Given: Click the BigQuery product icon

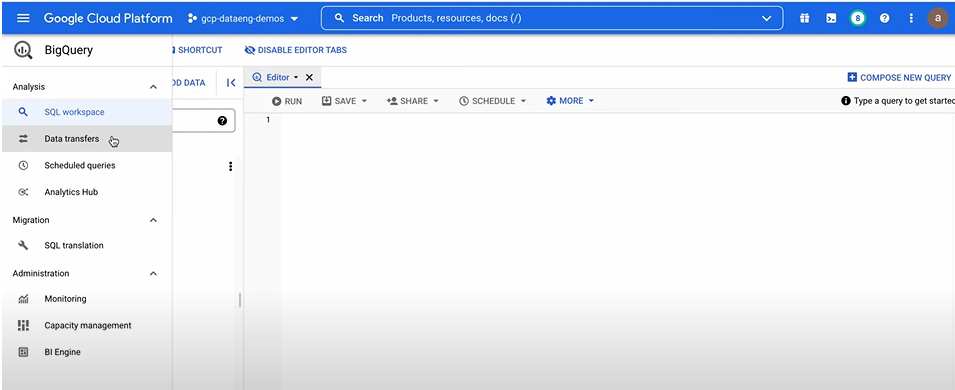Looking at the screenshot, I should point(23,50).
